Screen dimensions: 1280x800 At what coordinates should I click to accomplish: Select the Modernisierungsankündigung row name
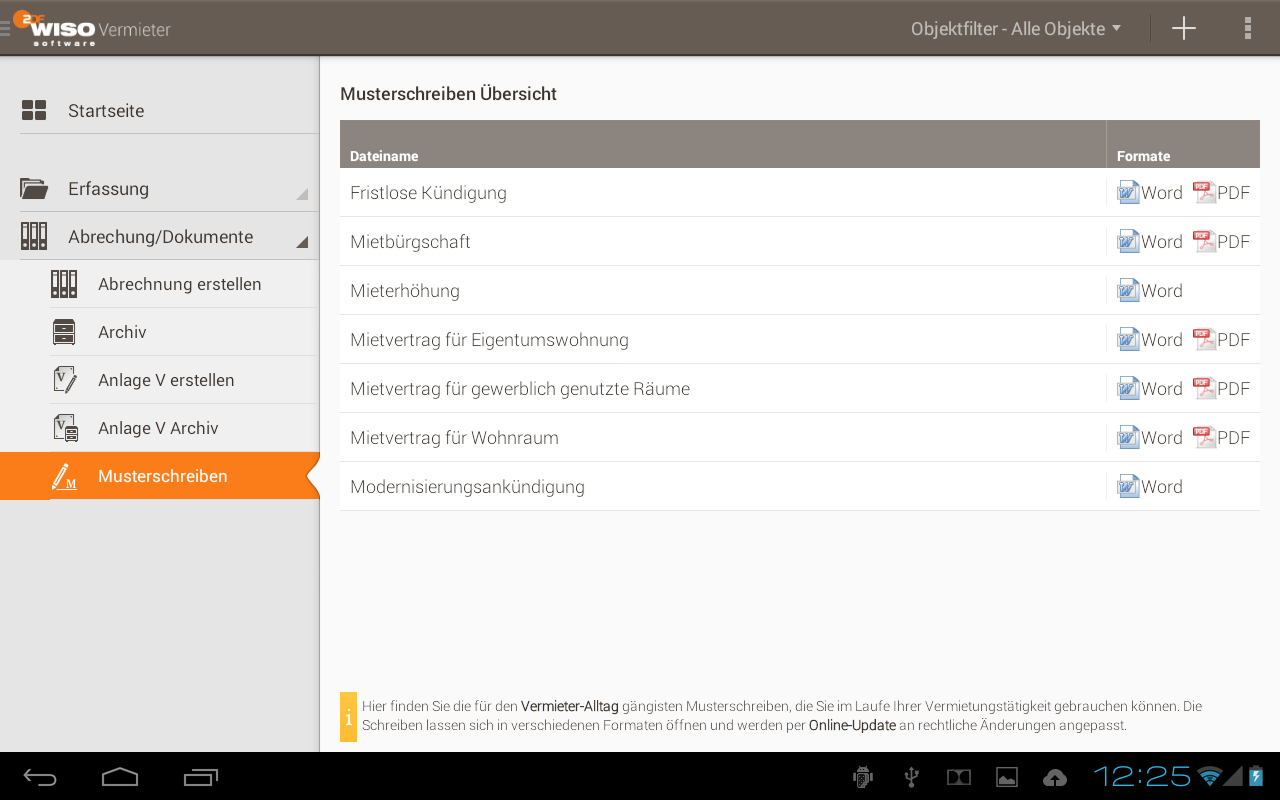(467, 487)
